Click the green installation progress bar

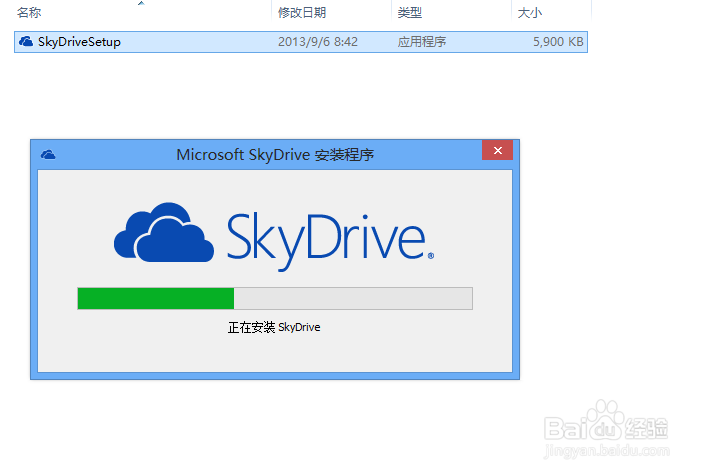point(275,298)
